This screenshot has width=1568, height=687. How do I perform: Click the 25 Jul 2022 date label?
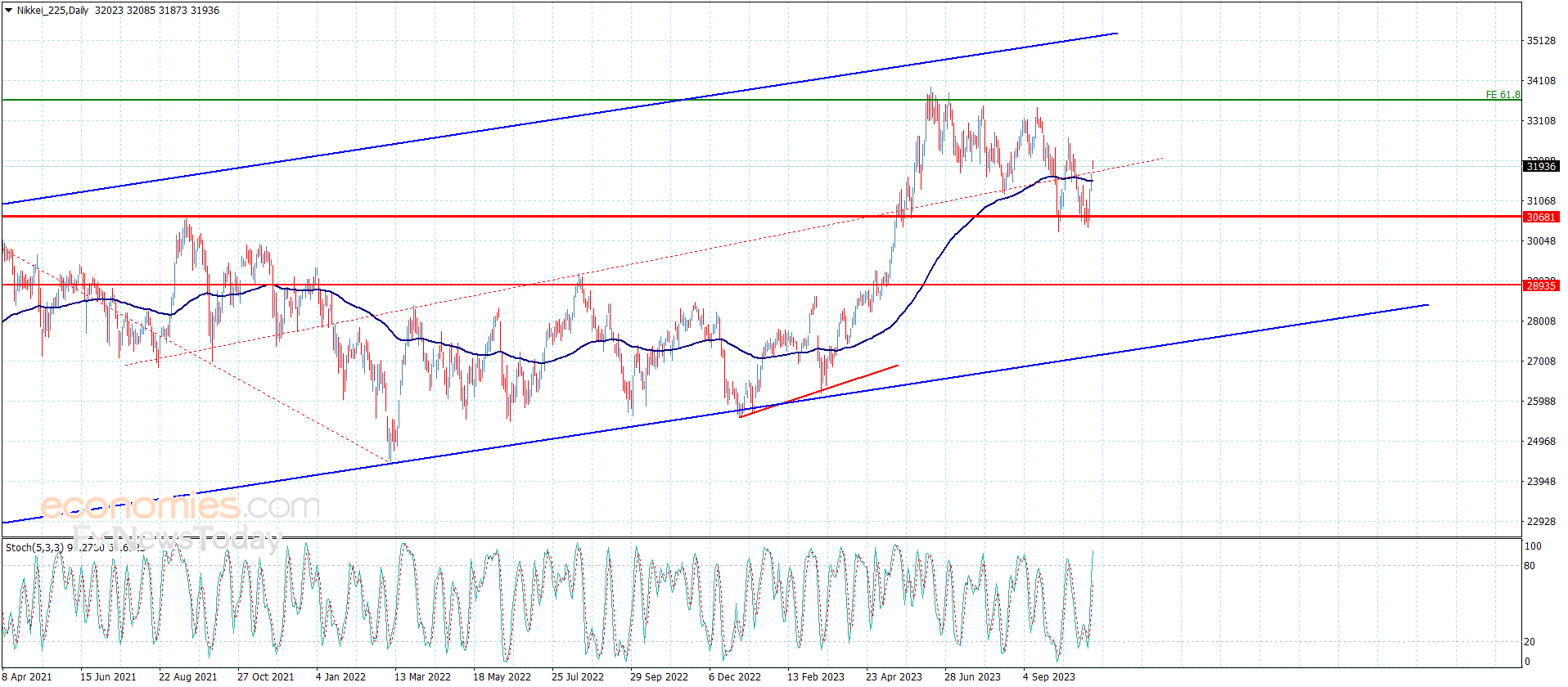(578, 677)
